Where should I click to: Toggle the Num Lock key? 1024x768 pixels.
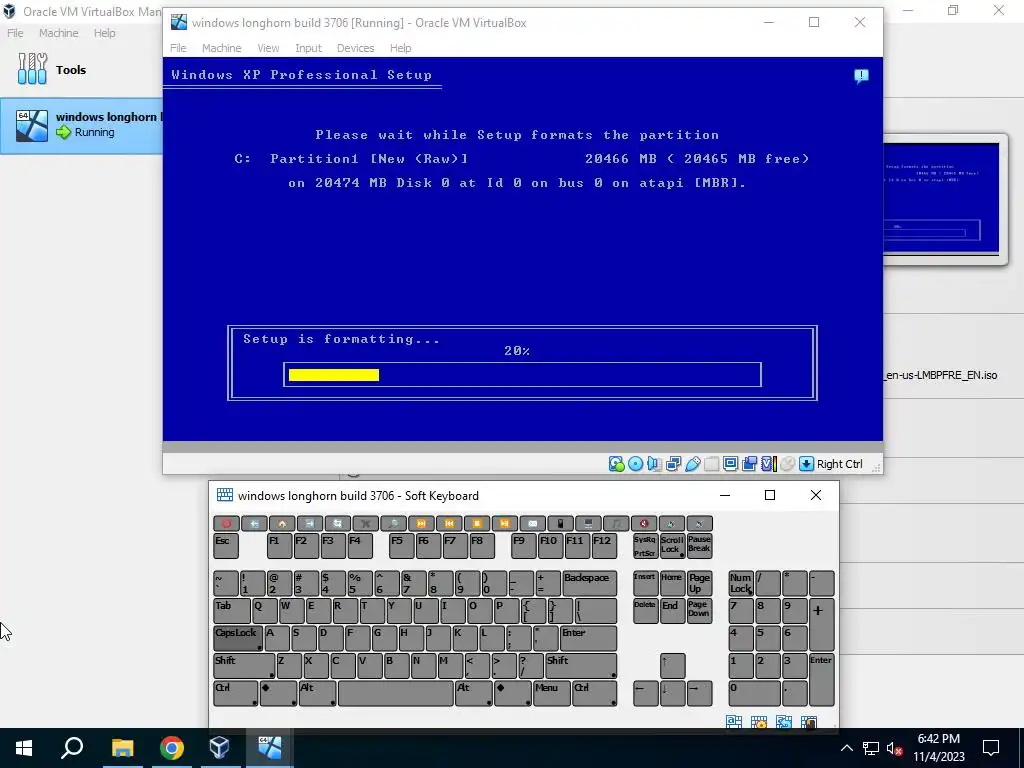(x=741, y=583)
